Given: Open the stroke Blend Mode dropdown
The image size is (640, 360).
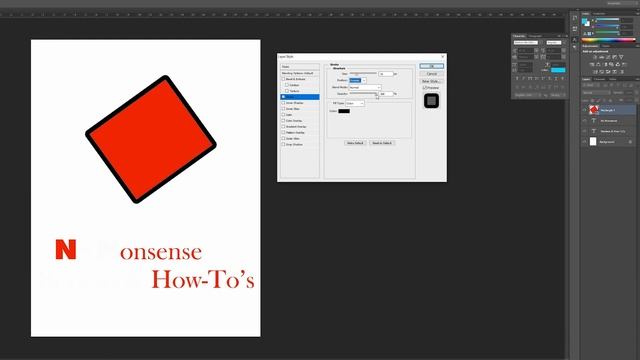Looking at the screenshot, I should pos(365,87).
